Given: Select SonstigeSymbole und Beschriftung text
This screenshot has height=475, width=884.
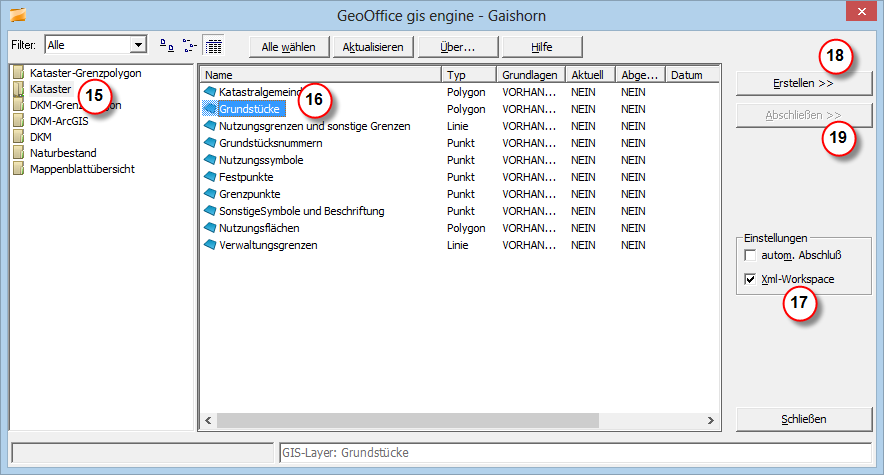Looking at the screenshot, I should (x=302, y=211).
